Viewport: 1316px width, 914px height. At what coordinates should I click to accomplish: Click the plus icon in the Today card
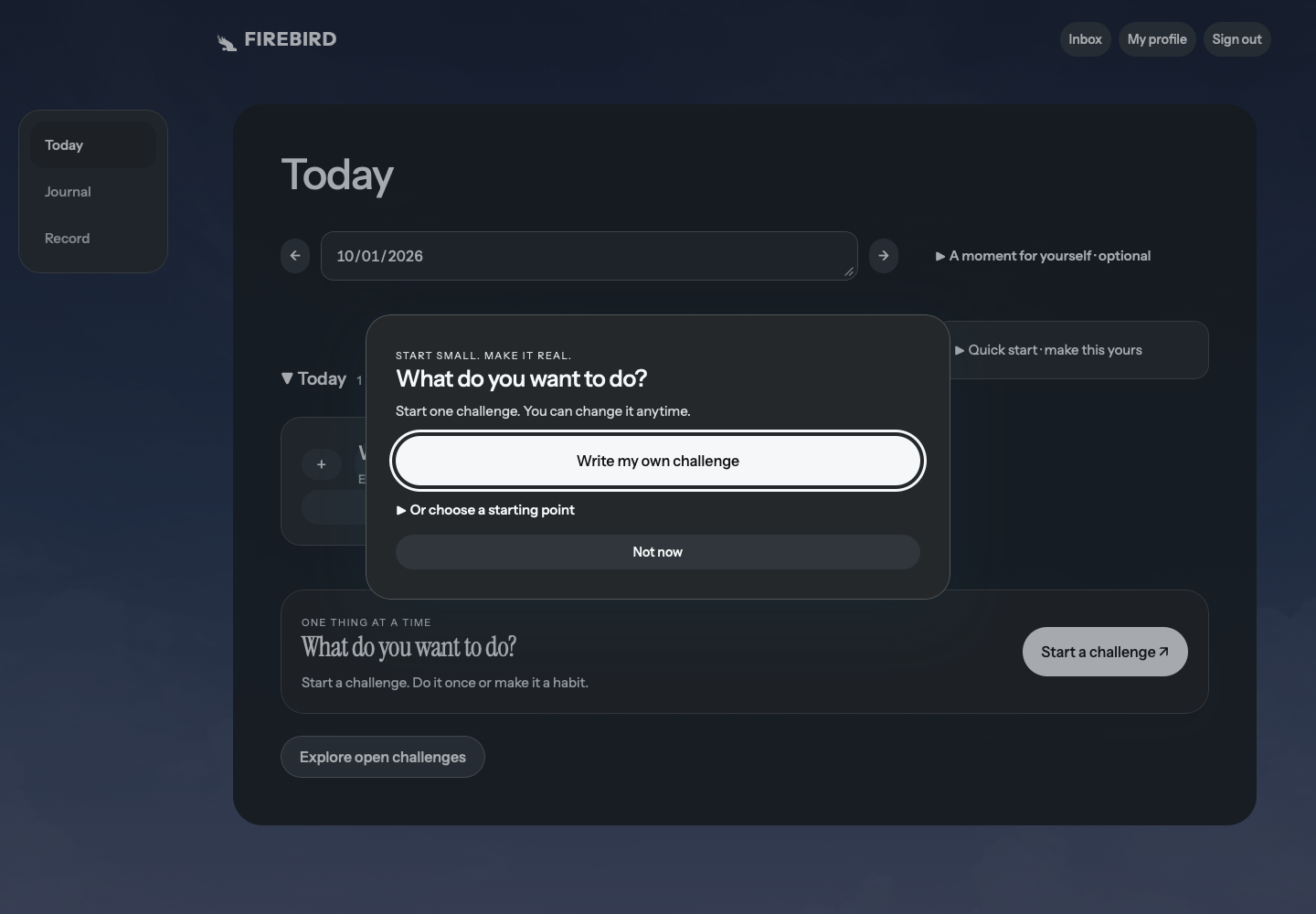[321, 464]
